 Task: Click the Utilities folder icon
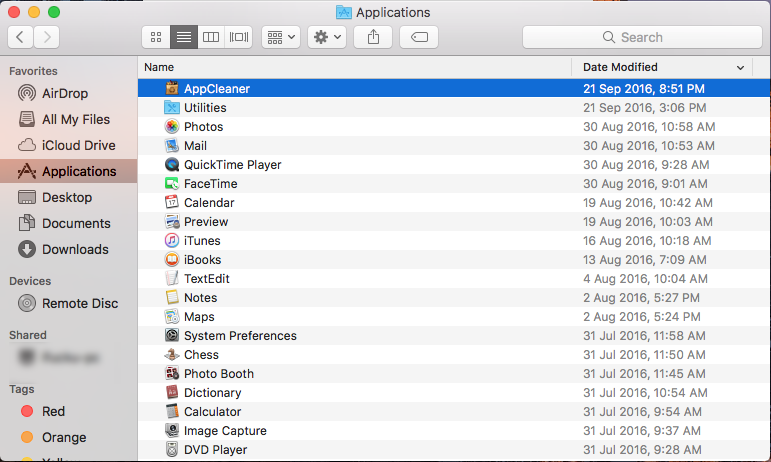pos(172,107)
